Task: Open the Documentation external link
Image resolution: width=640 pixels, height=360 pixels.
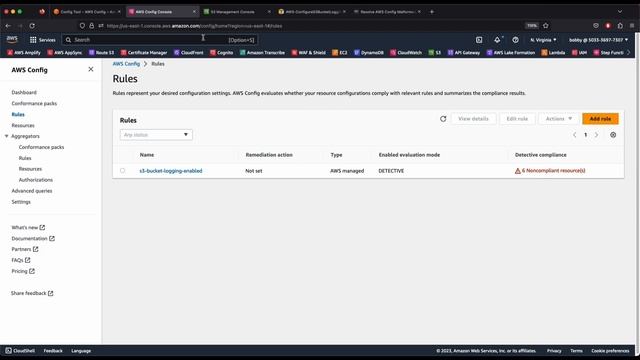Action: 33,238
